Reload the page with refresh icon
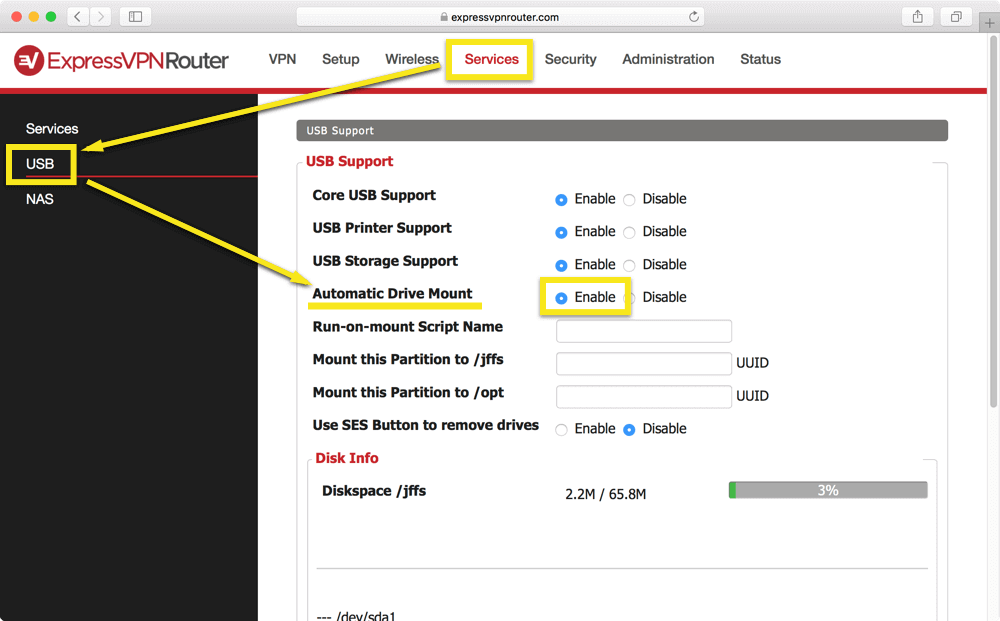The image size is (1000, 621). [694, 17]
